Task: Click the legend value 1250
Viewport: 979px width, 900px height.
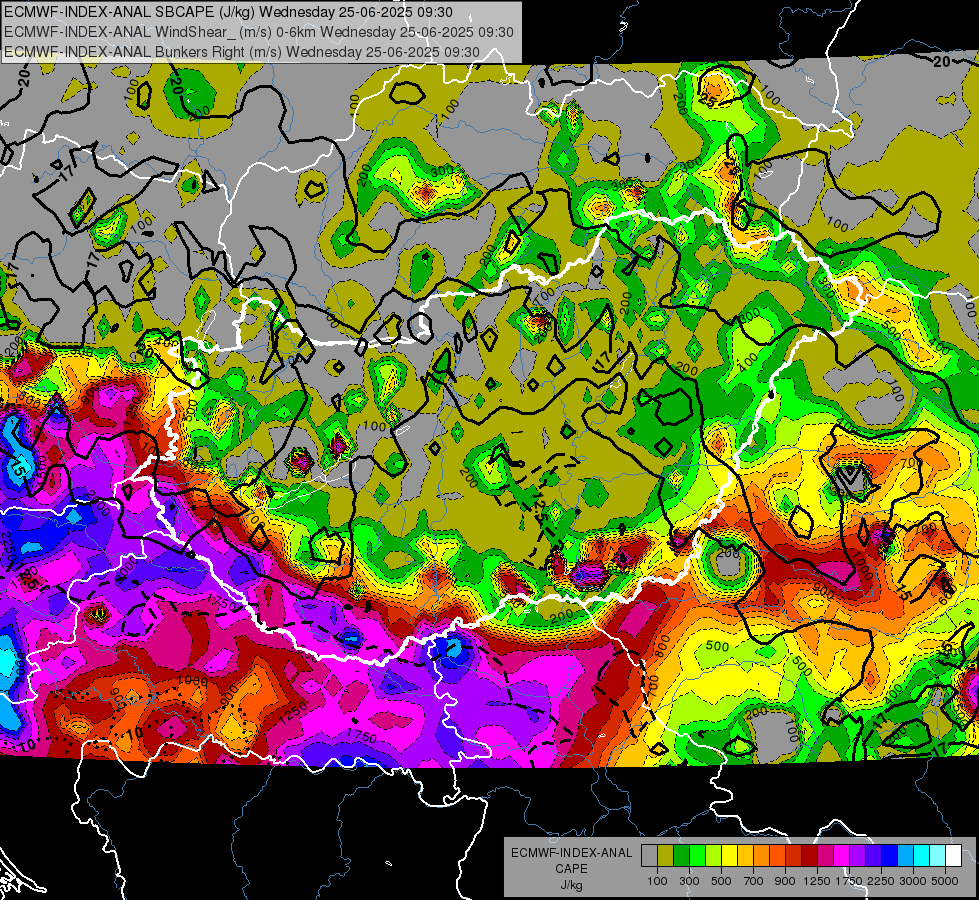Action: pos(817,881)
